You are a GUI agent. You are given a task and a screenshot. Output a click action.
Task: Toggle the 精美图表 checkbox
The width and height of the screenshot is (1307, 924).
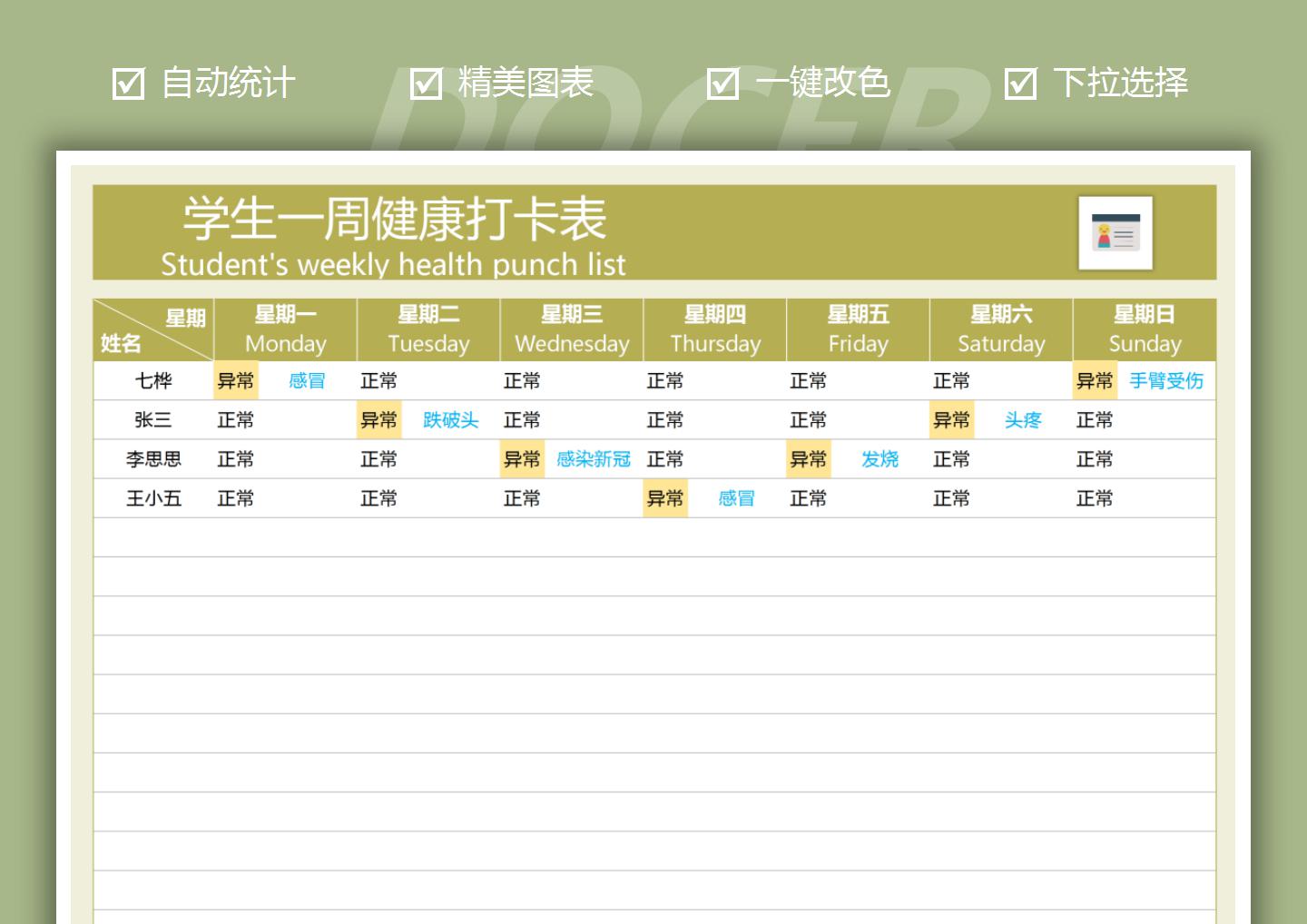point(426,84)
